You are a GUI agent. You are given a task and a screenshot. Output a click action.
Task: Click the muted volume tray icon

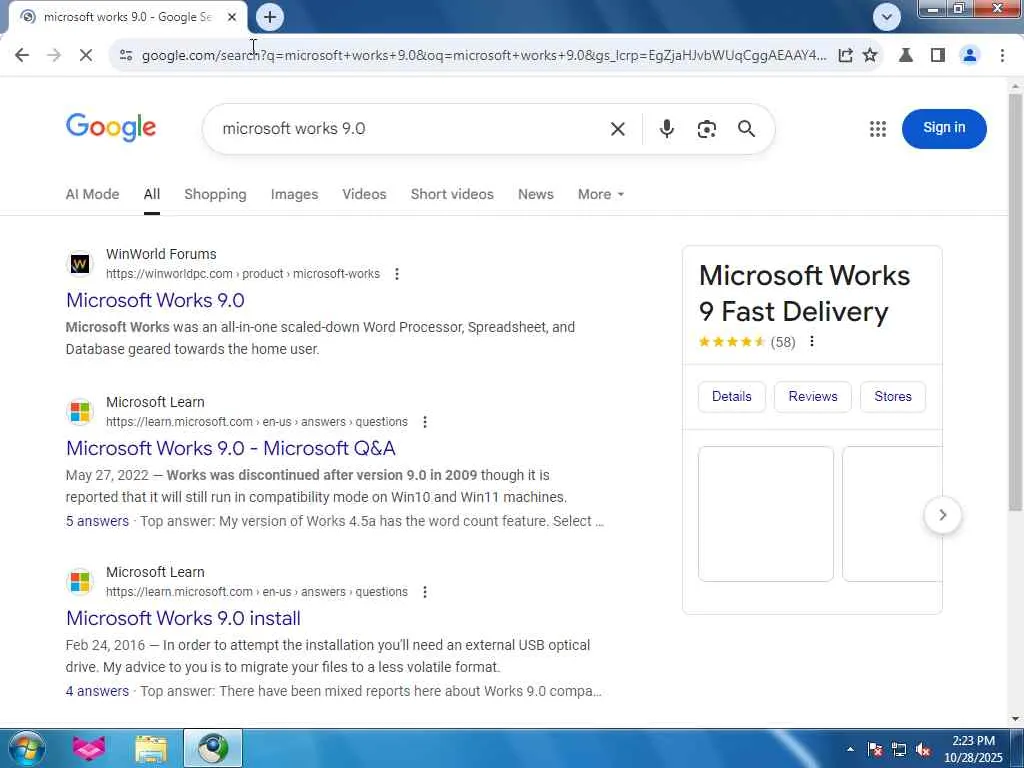(923, 749)
